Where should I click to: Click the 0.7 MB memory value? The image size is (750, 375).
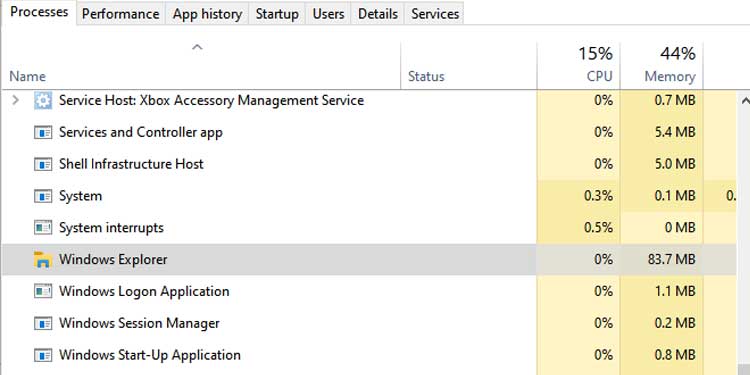click(674, 100)
